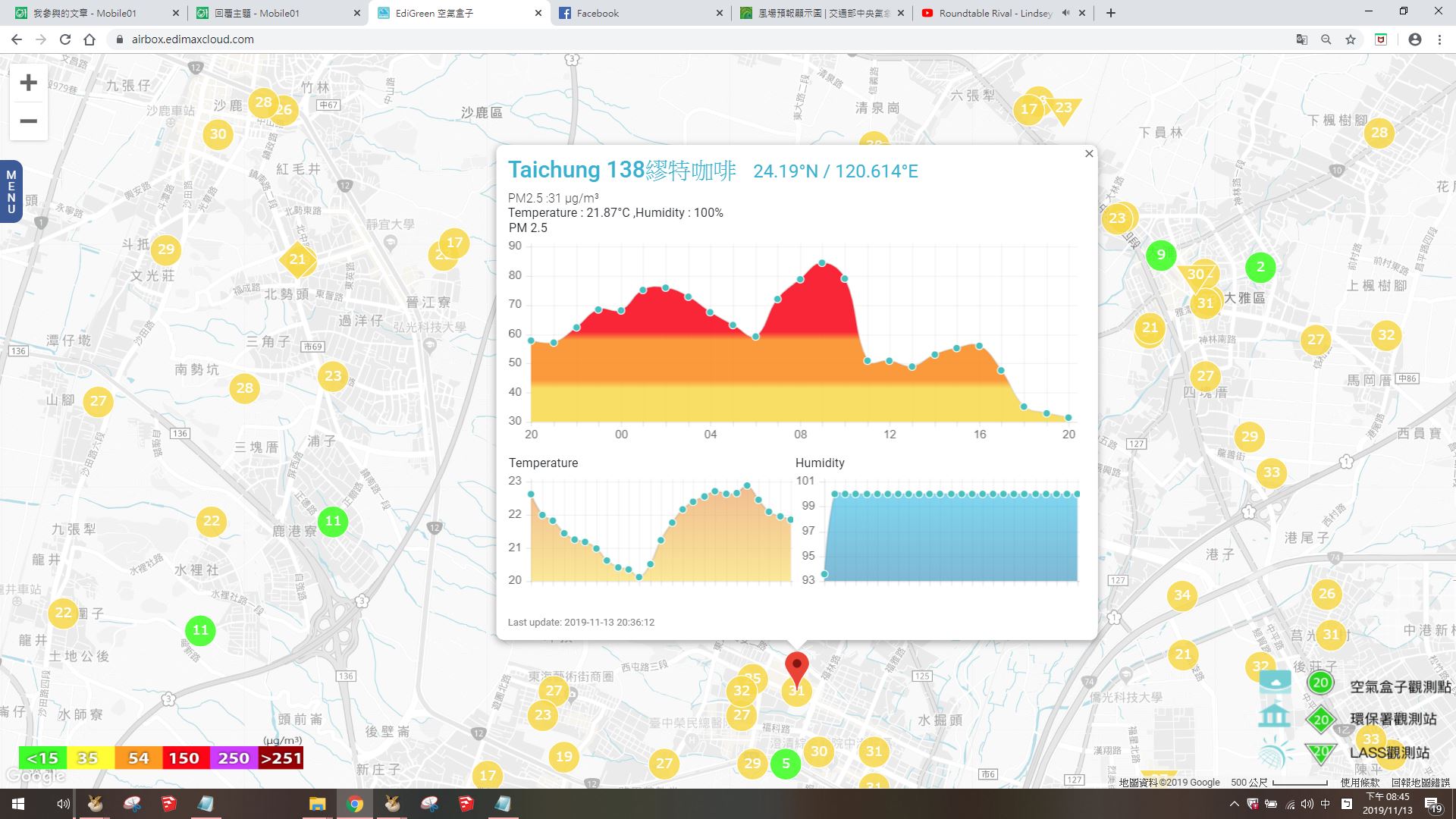The image size is (1456, 819).
Task: Open the browser zoom magnifier icon
Action: (x=1326, y=39)
